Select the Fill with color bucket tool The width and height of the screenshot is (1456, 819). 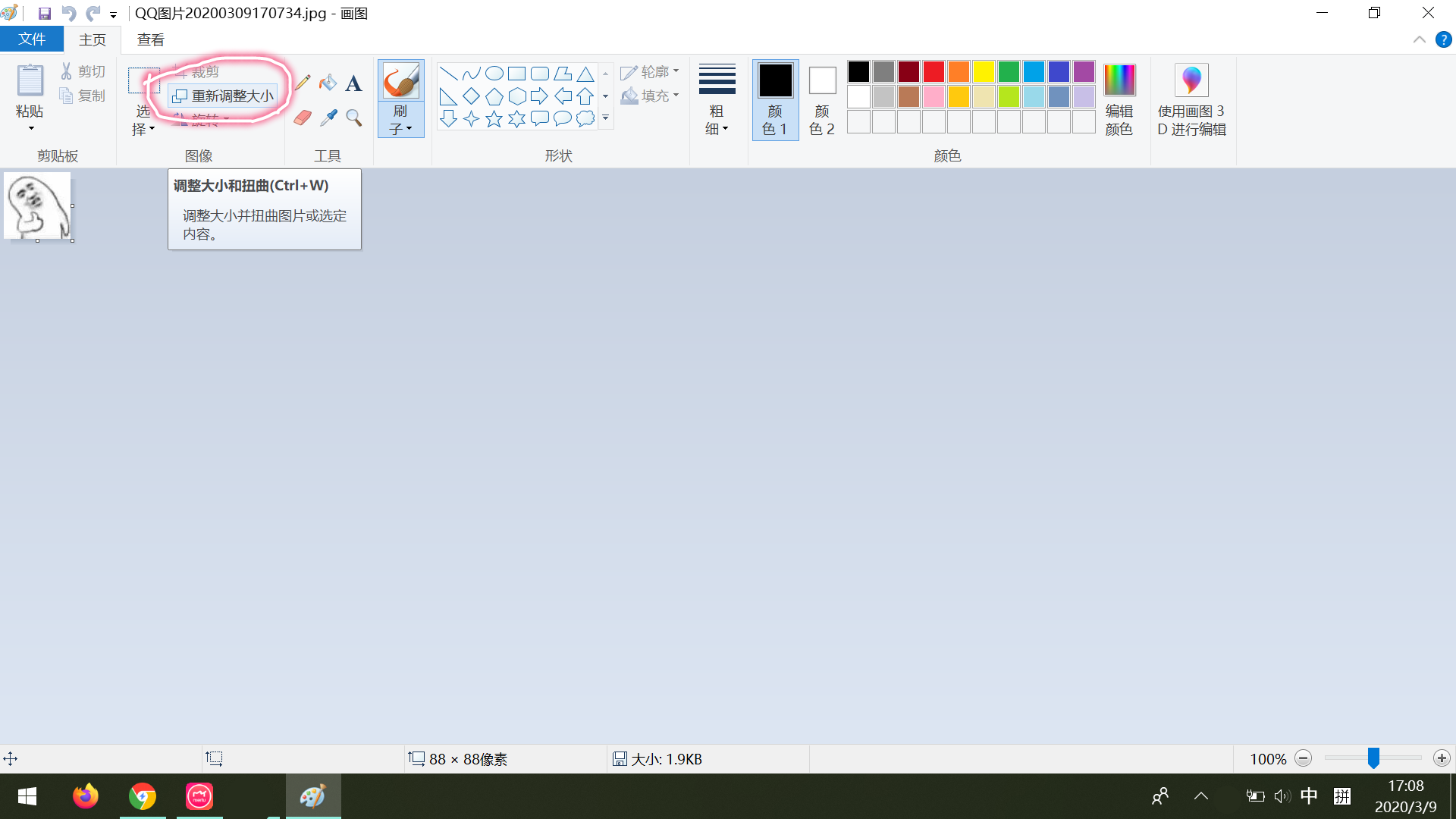[328, 83]
